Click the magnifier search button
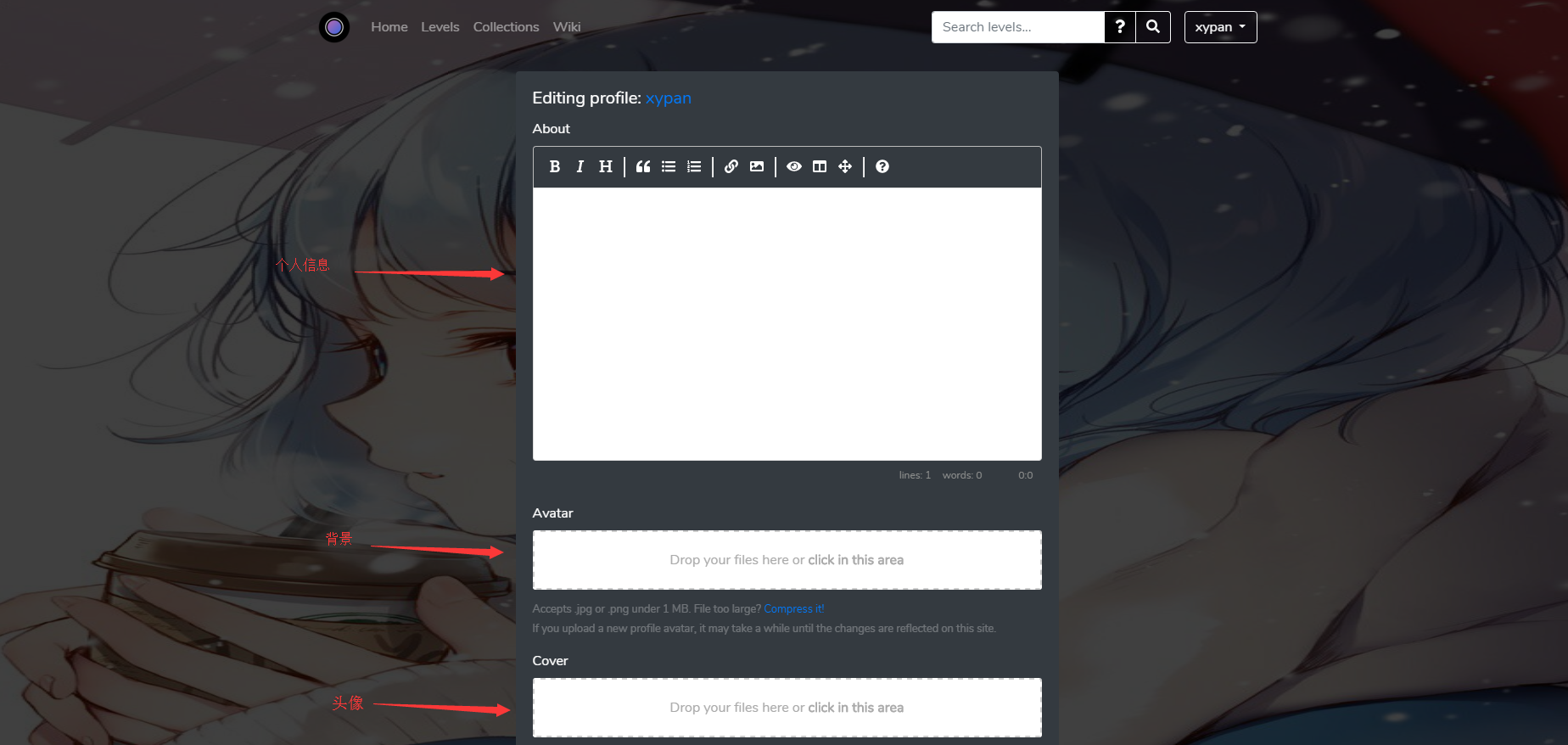 click(1153, 27)
